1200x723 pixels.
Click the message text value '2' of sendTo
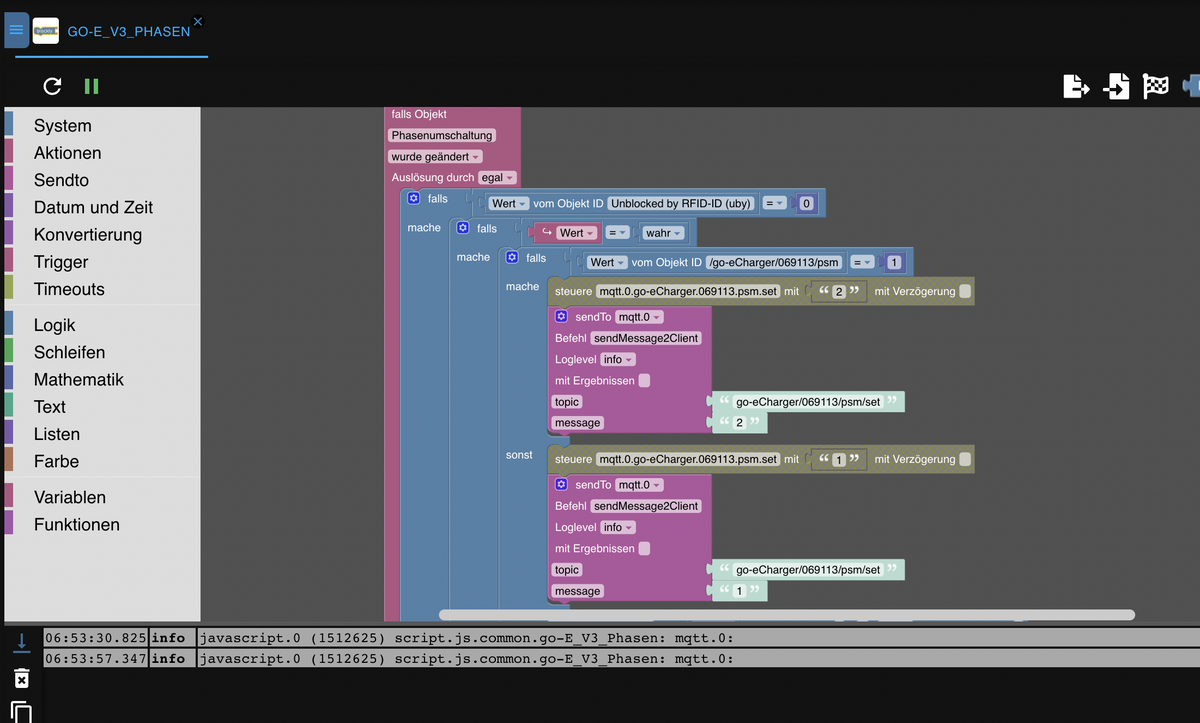pos(739,423)
